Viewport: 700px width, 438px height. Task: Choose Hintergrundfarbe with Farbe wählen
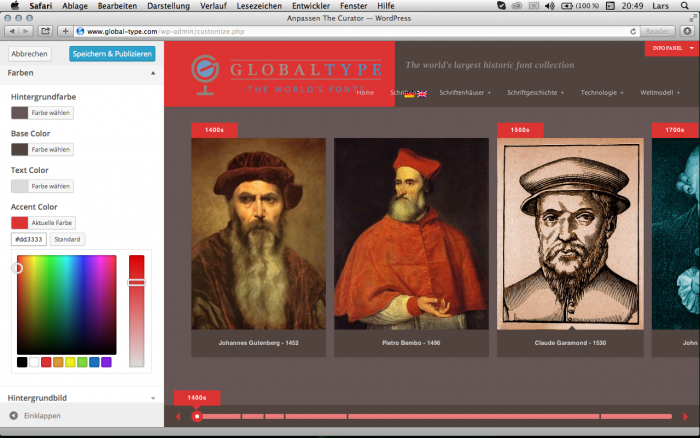pyautogui.click(x=42, y=113)
